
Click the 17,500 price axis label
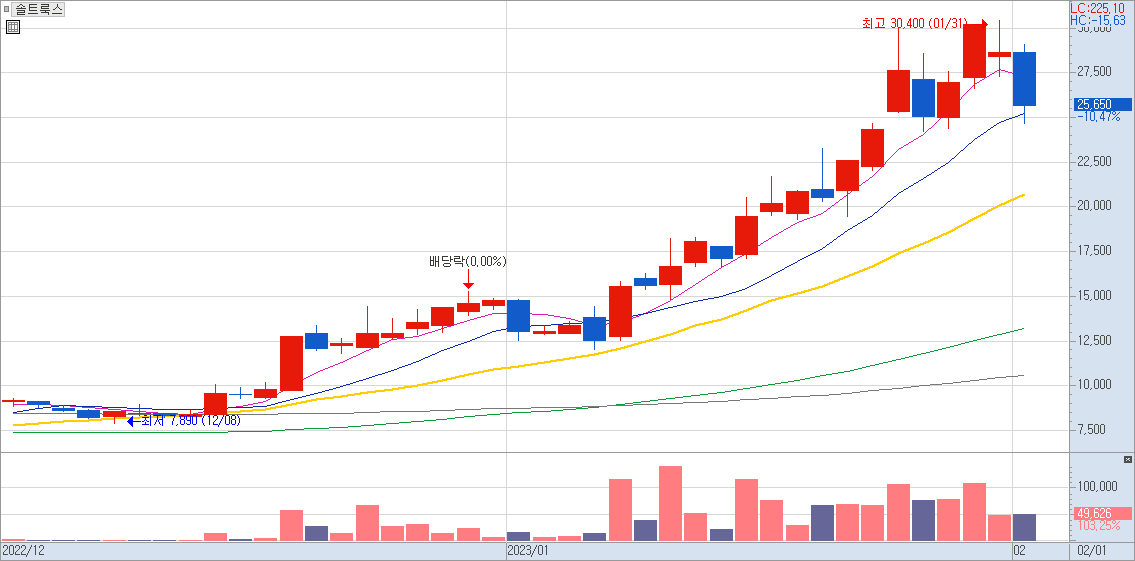pos(1094,251)
